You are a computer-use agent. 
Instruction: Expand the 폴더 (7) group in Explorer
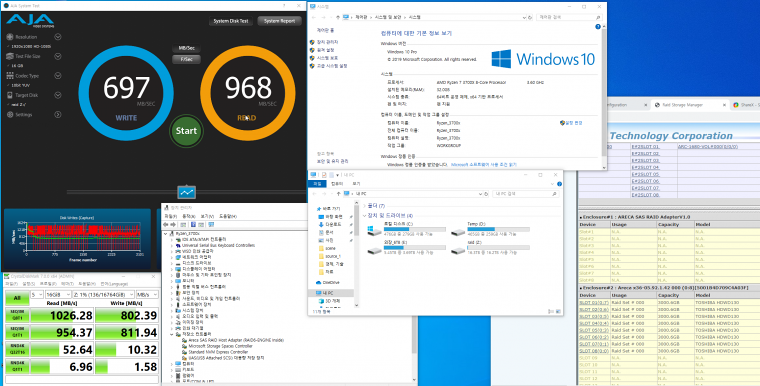coord(365,206)
